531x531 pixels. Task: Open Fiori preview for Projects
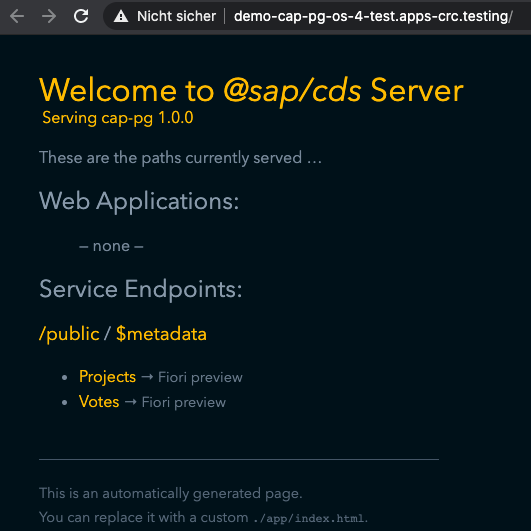coord(200,377)
